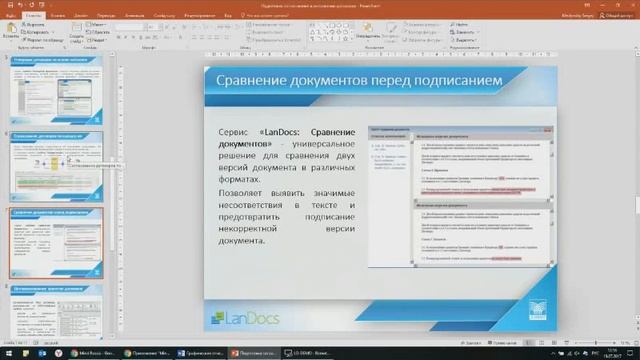Viewport: 640px width, 360px height.
Task: Collapse the ribbon with the chevron arrow
Action: pyautogui.click(x=635, y=47)
